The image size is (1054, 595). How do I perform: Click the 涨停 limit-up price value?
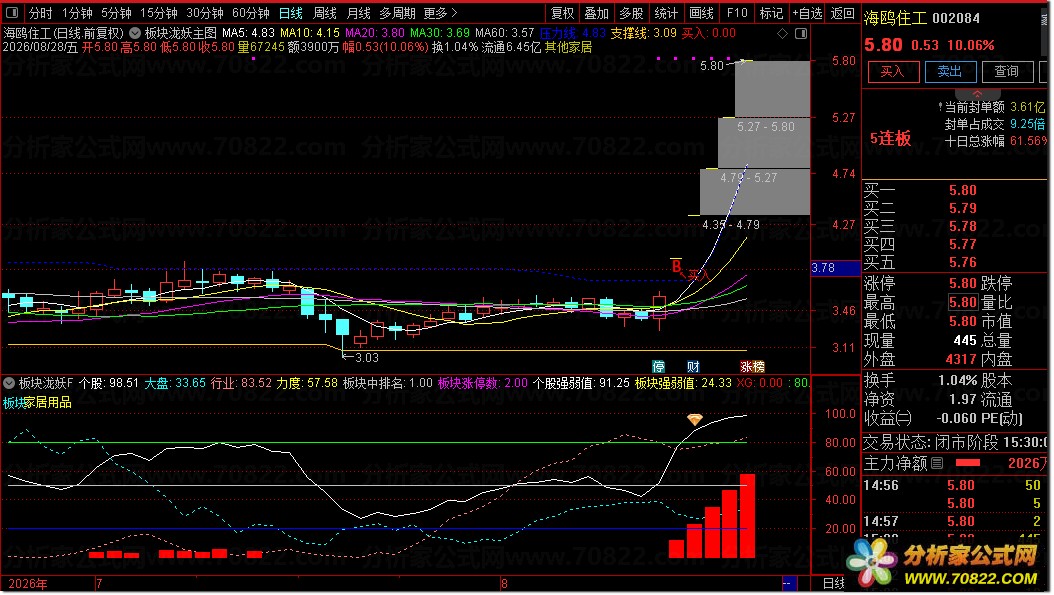pos(962,283)
